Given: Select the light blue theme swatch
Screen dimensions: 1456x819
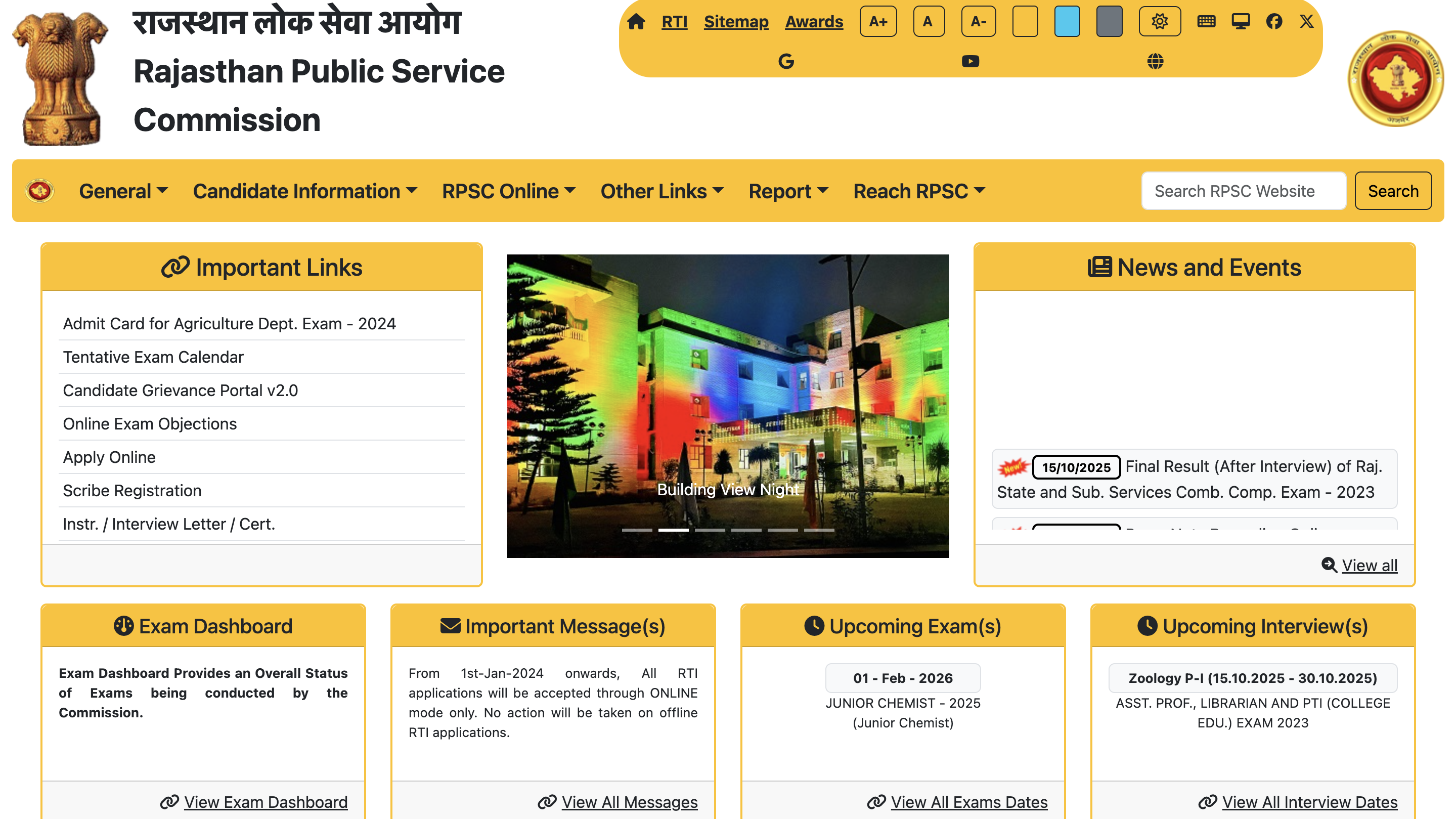Looking at the screenshot, I should 1067,21.
